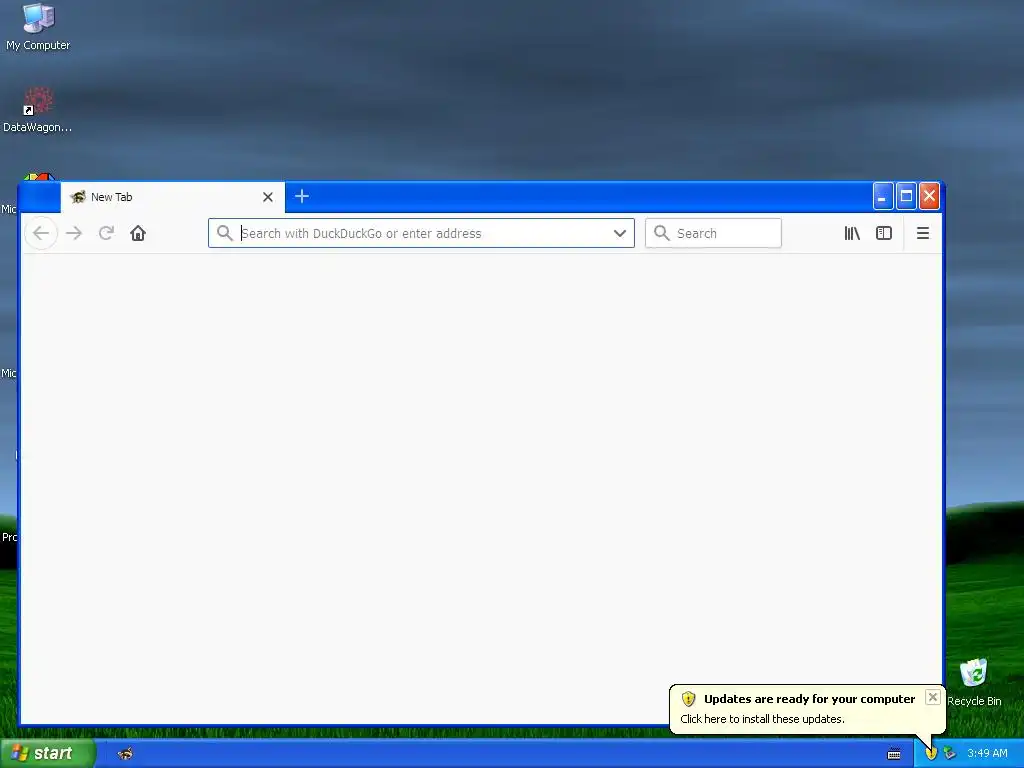Image resolution: width=1024 pixels, height=768 pixels.
Task: Close the New Tab tab
Action: click(268, 197)
